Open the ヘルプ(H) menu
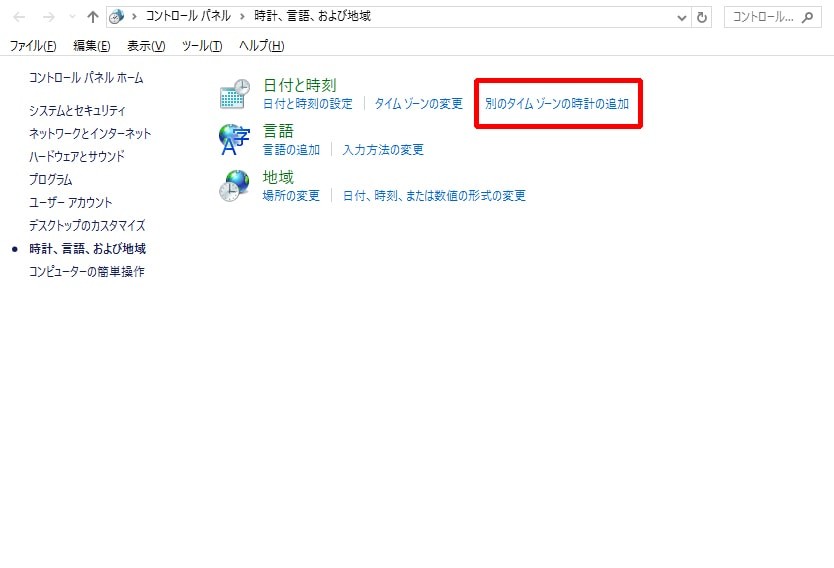The width and height of the screenshot is (834, 568). 262,46
